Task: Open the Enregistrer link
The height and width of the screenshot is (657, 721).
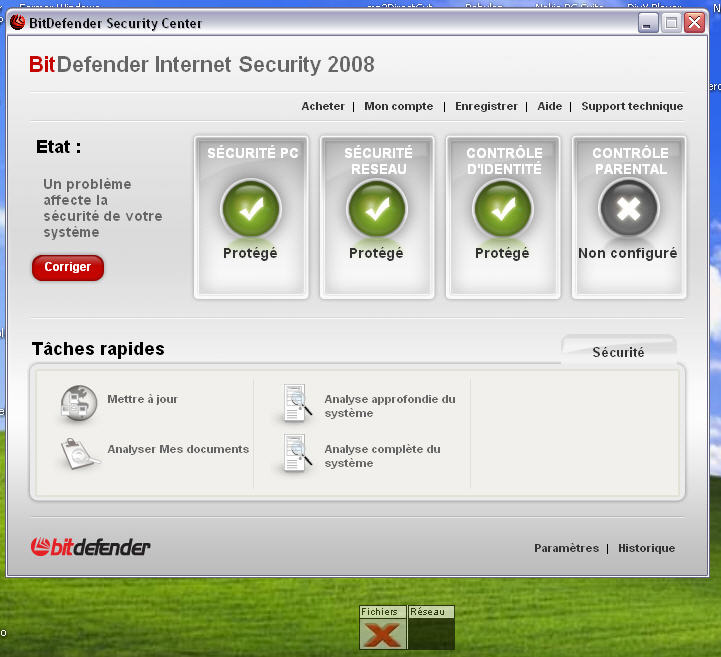Action: [486, 106]
